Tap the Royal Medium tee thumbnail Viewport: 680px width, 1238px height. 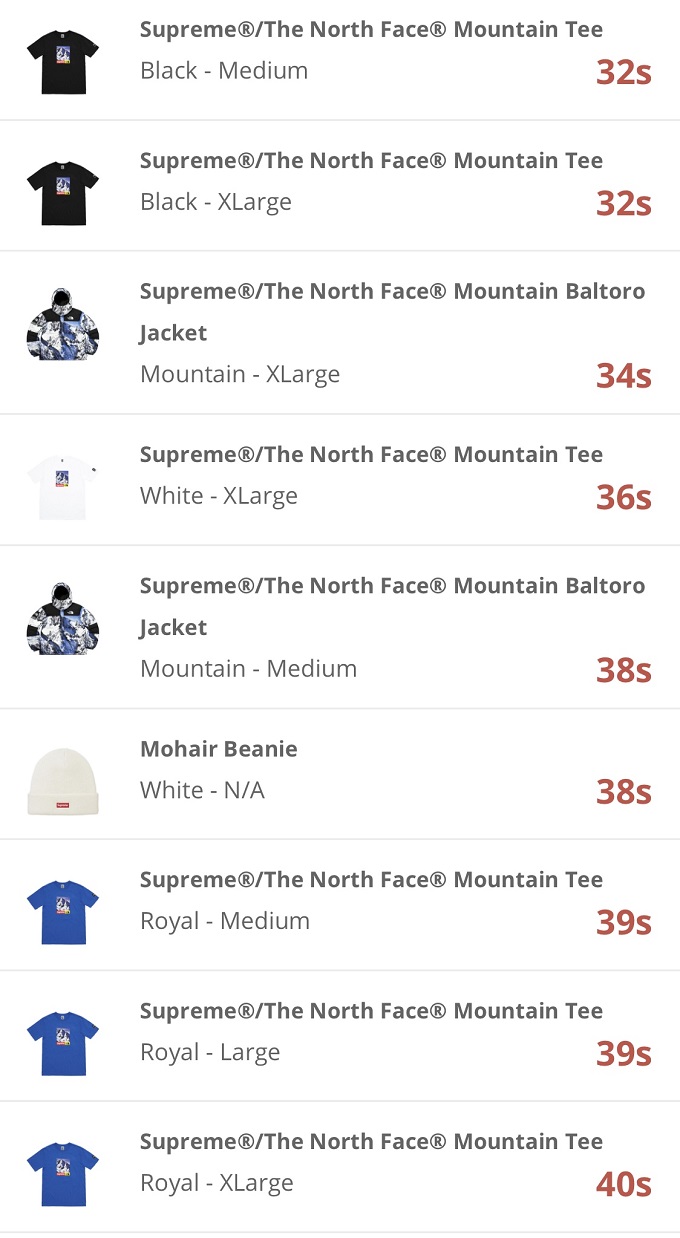pos(62,912)
